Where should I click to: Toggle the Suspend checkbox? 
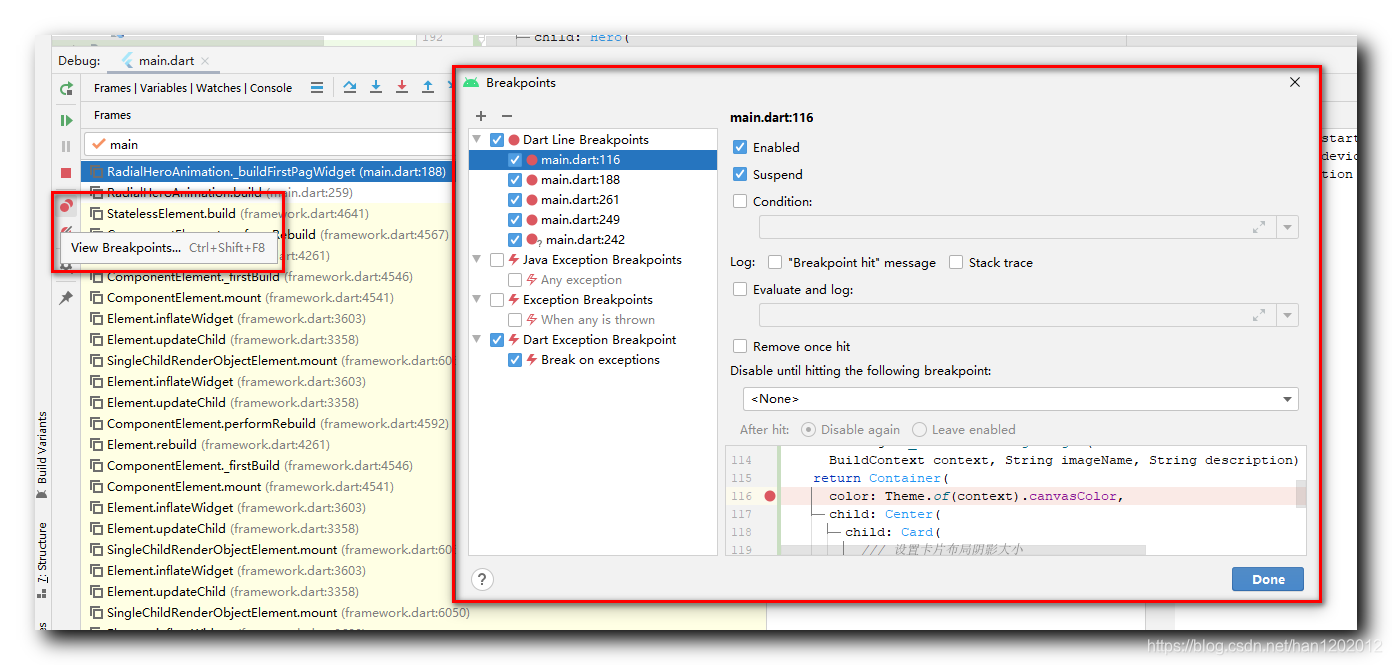tap(740, 174)
